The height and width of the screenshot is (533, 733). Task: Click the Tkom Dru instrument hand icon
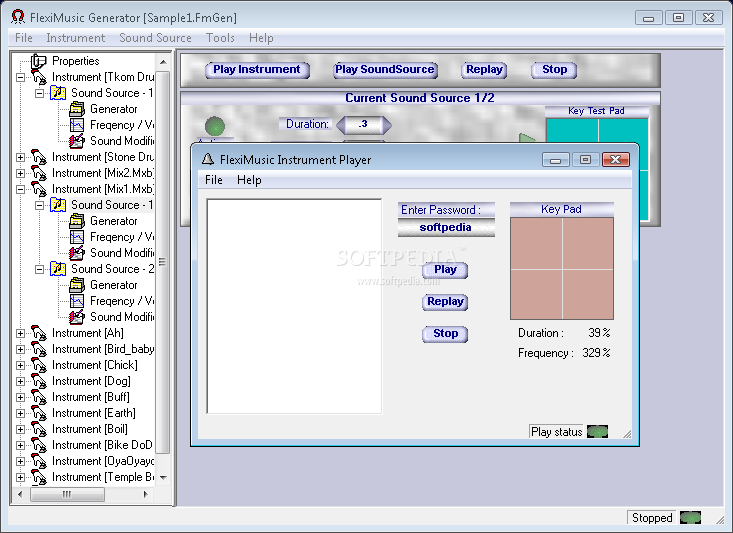click(x=39, y=77)
